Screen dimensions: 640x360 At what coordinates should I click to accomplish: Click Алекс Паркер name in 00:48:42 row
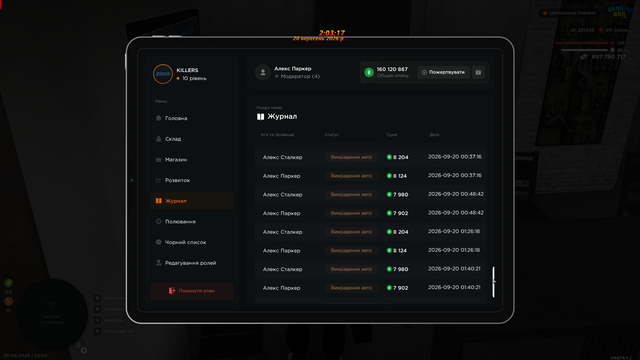282,213
